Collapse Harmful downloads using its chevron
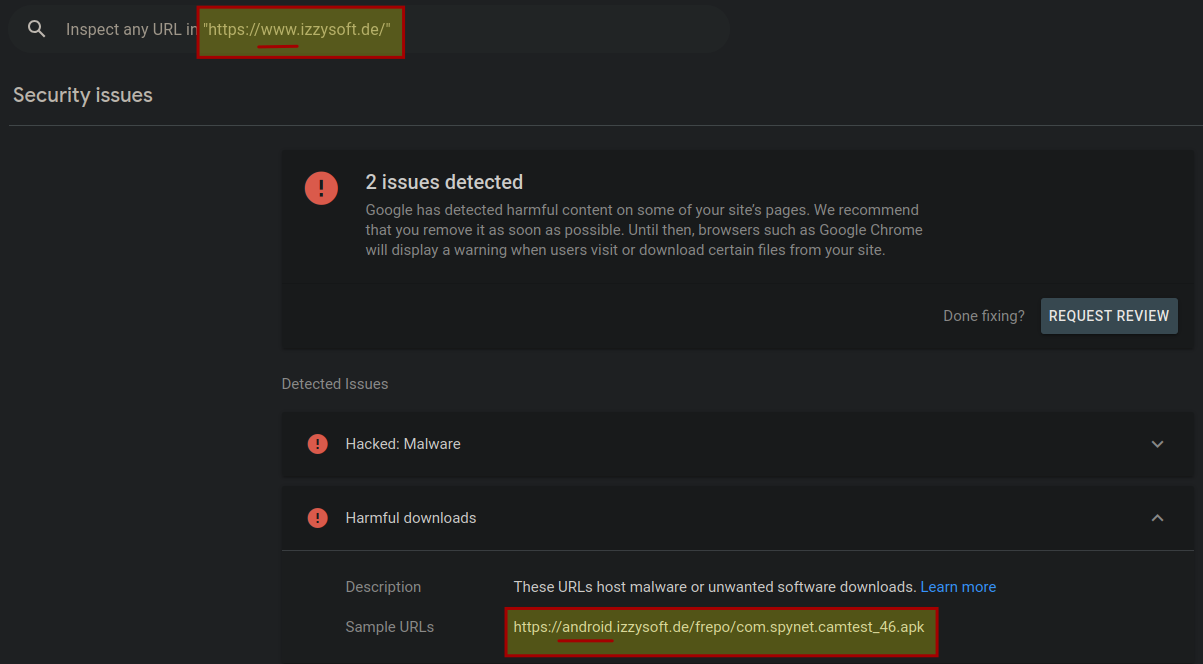This screenshot has height=664, width=1203. click(1157, 518)
